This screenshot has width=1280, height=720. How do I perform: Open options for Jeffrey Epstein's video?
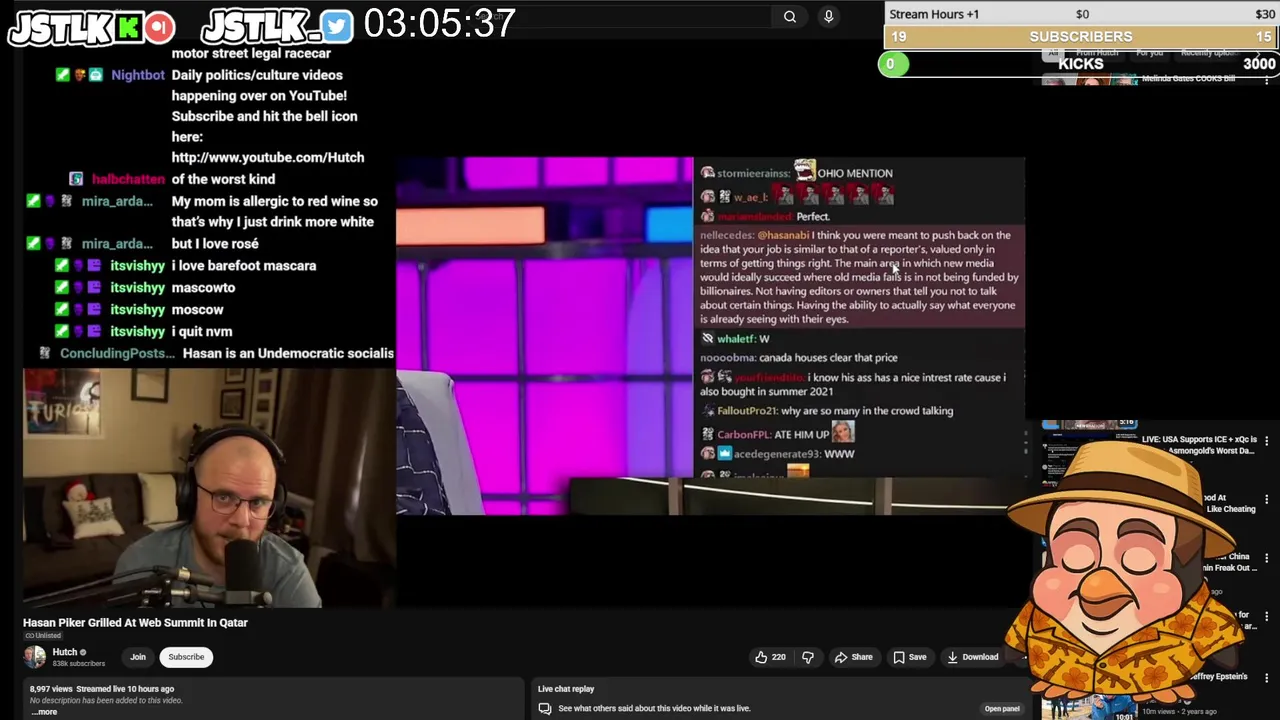(1267, 678)
